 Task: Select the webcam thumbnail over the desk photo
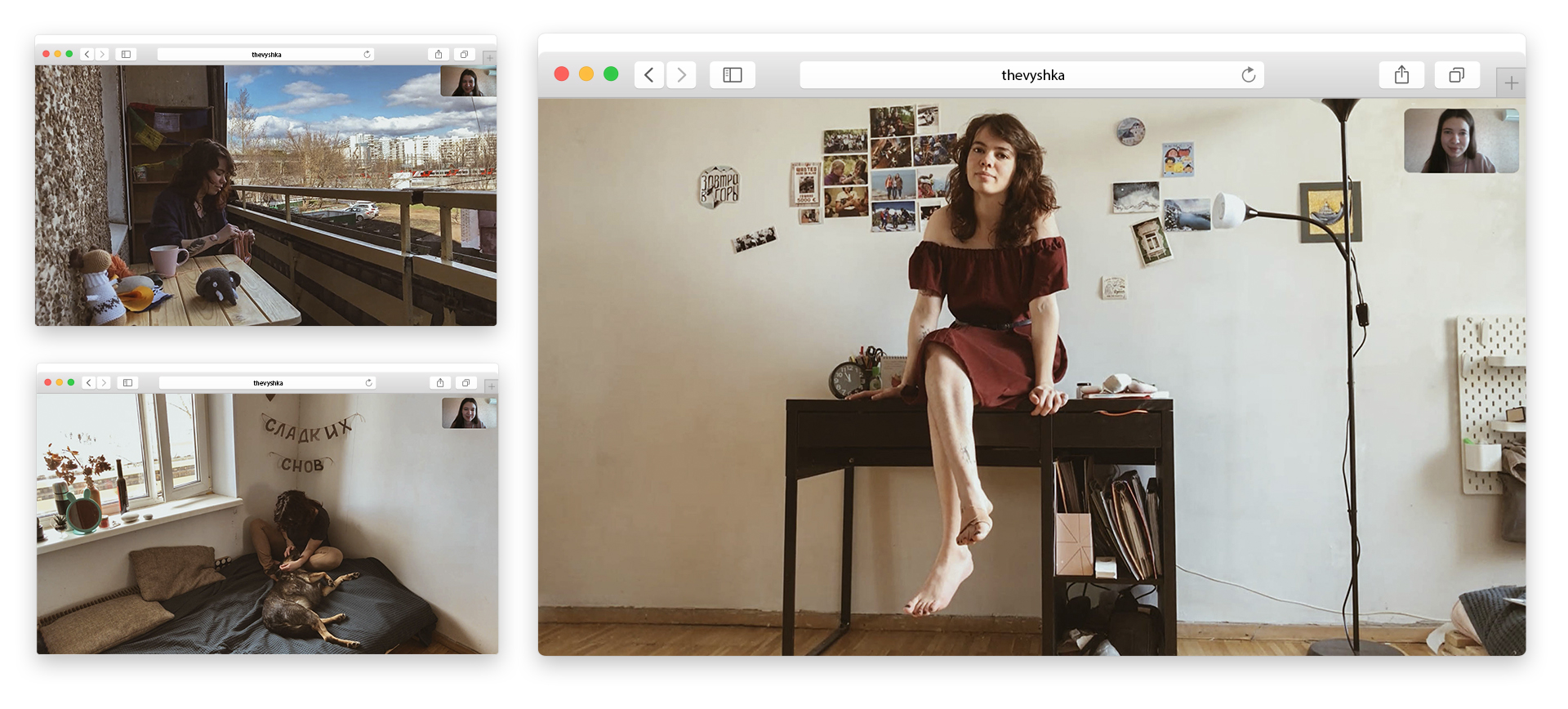pyautogui.click(x=1461, y=140)
